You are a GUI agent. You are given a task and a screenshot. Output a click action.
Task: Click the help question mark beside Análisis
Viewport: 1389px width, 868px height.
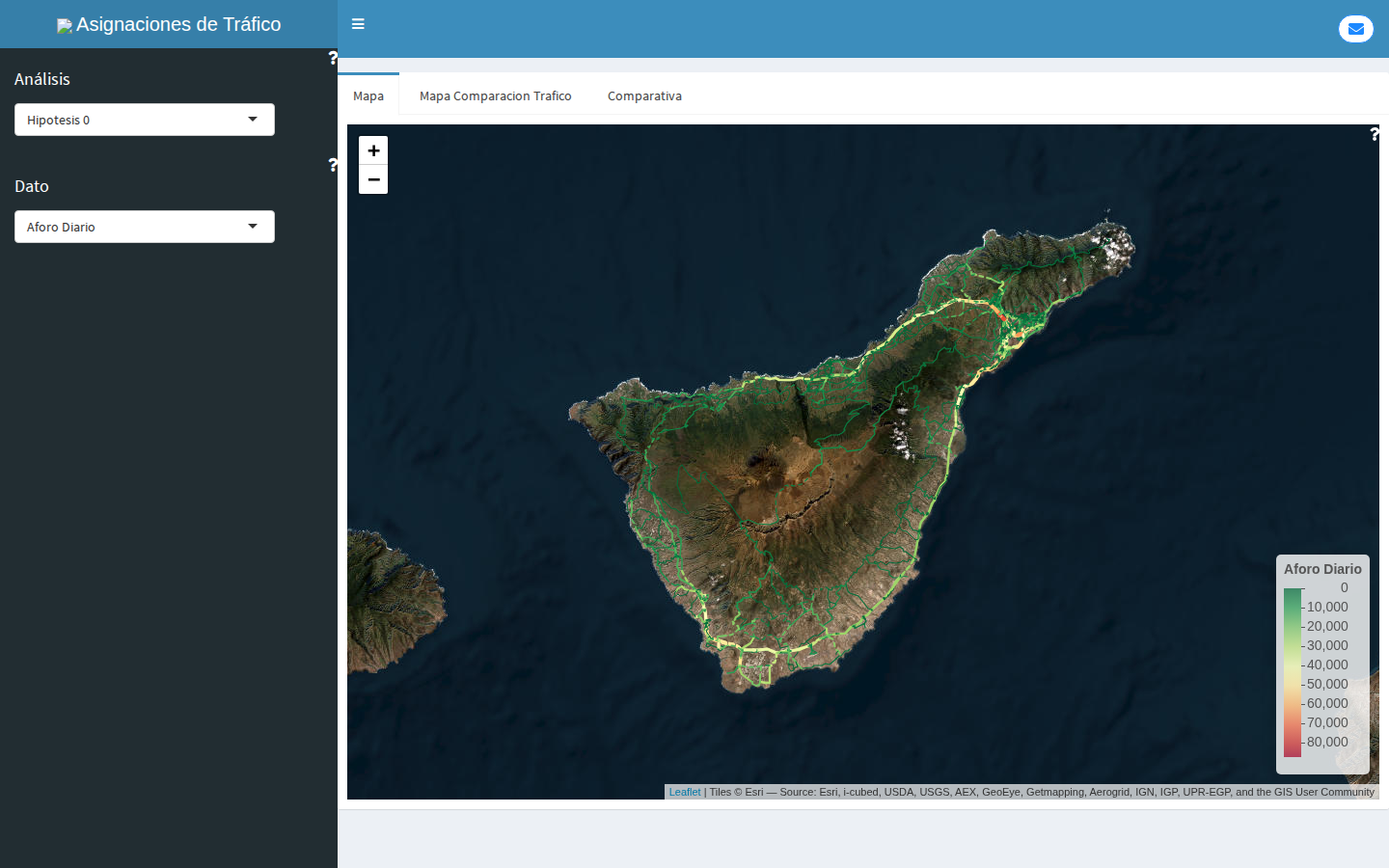[x=333, y=57]
